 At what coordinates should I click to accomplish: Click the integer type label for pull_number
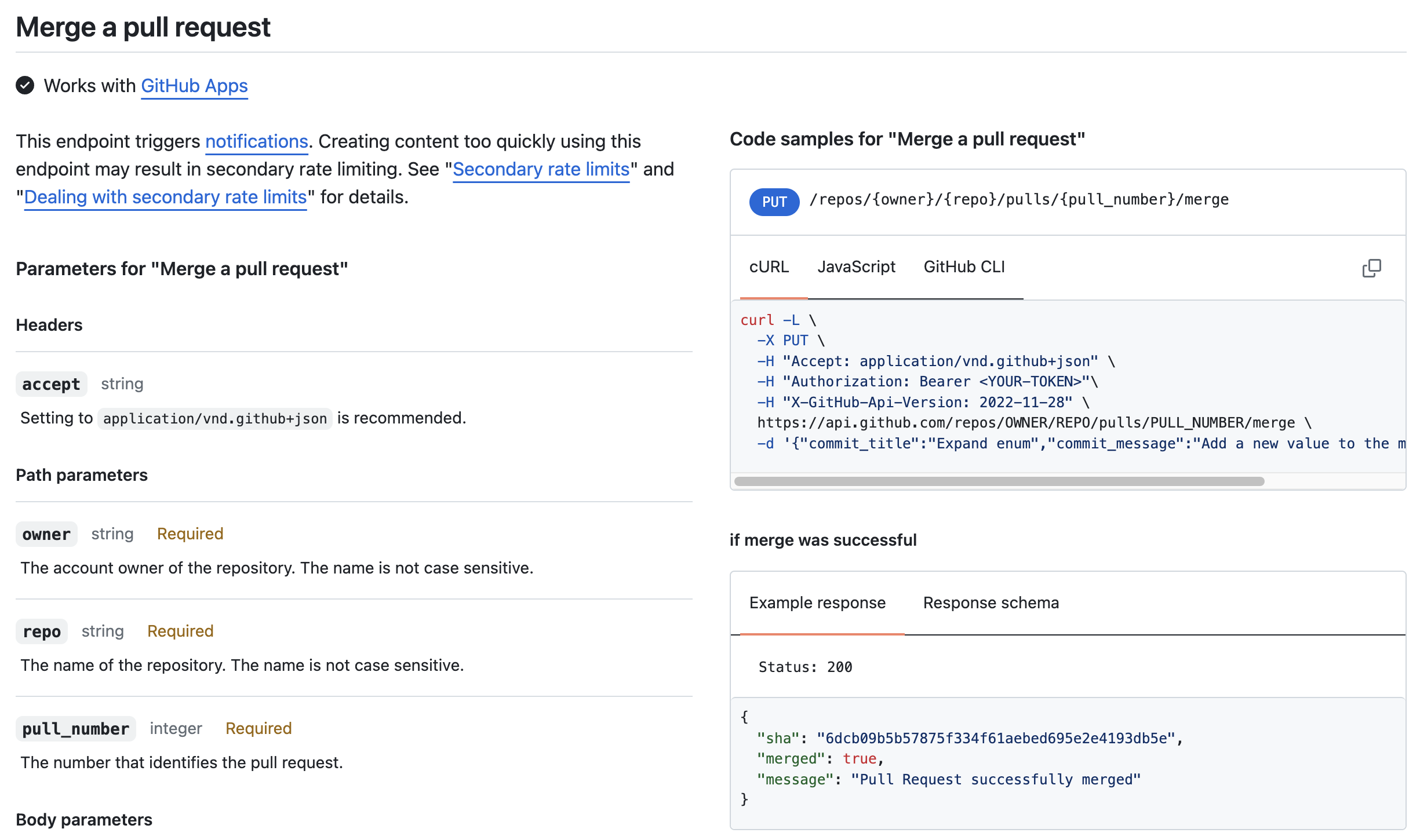tap(176, 729)
